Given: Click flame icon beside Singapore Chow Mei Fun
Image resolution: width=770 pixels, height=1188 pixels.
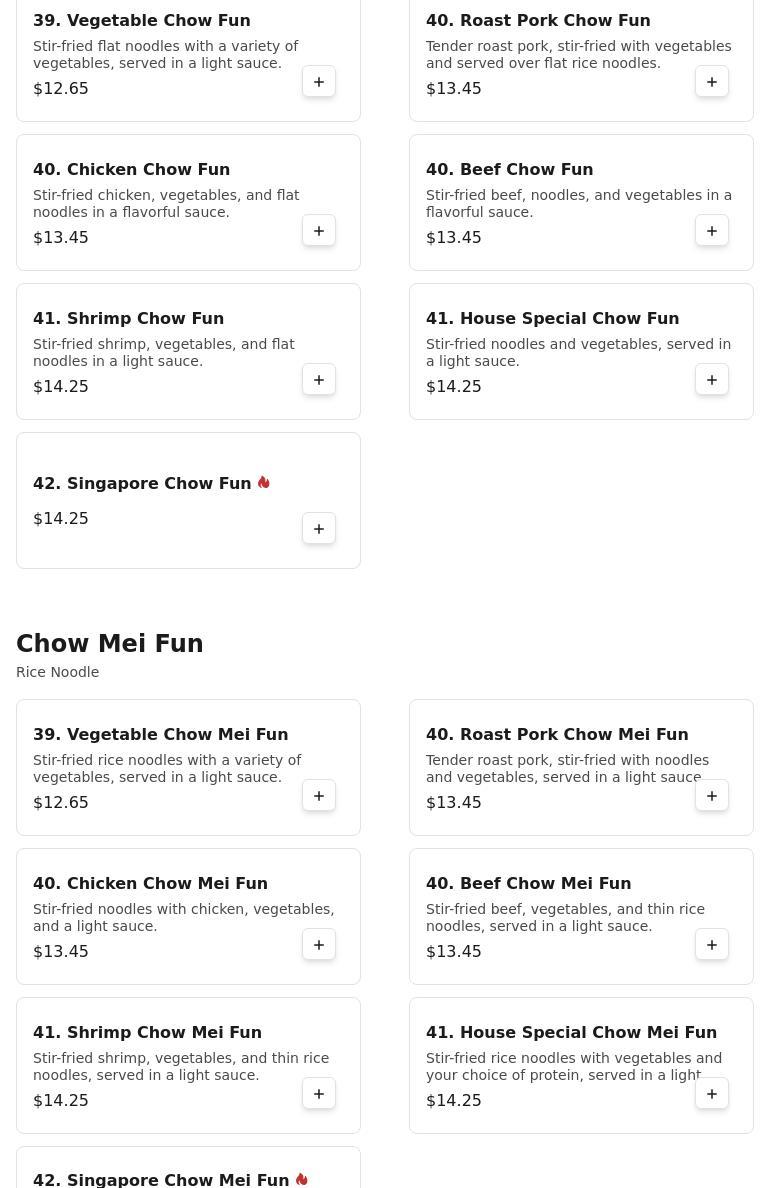Looking at the screenshot, I should click(x=302, y=1180).
